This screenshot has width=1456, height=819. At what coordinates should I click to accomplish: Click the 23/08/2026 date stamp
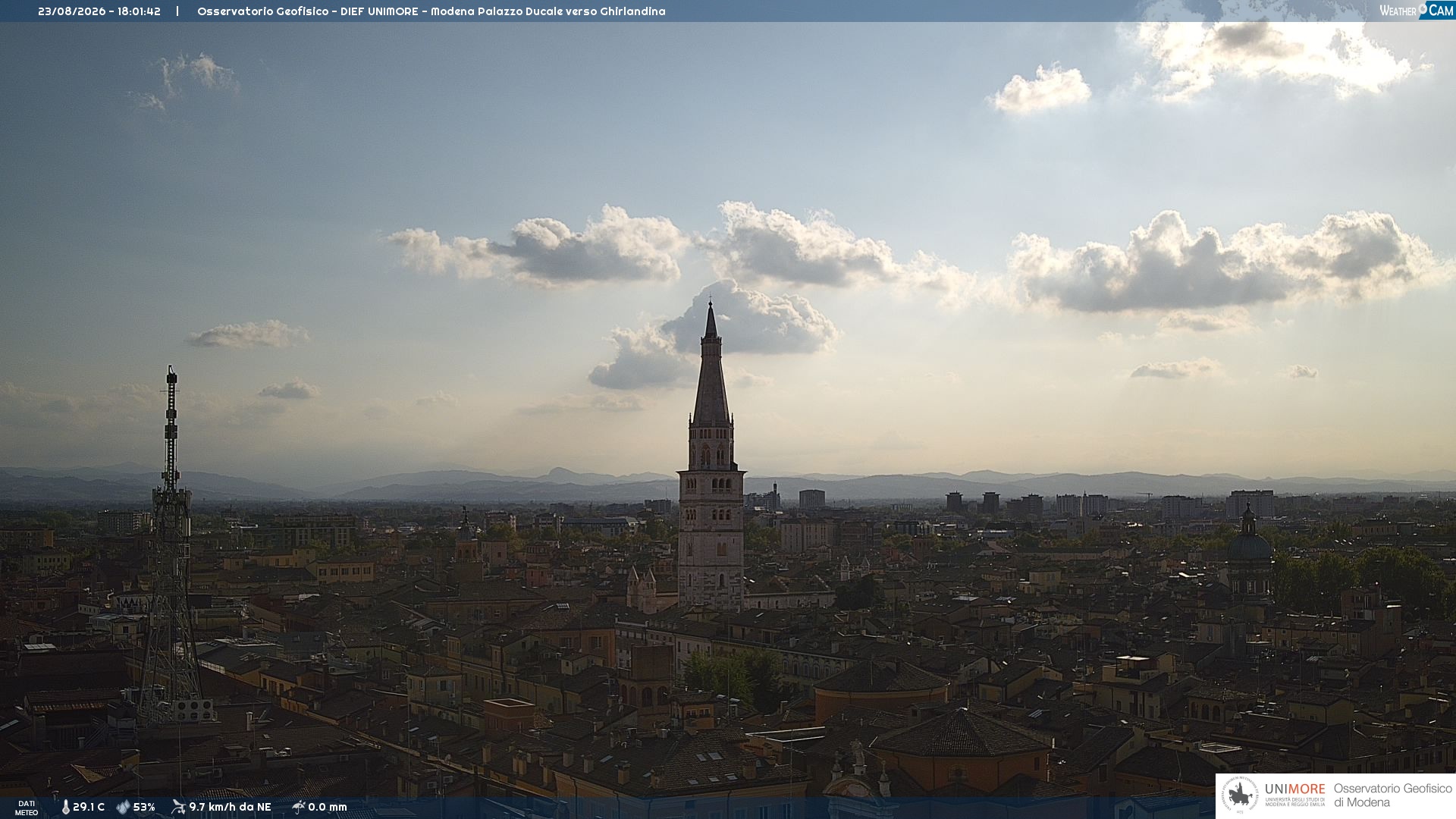pos(72,11)
